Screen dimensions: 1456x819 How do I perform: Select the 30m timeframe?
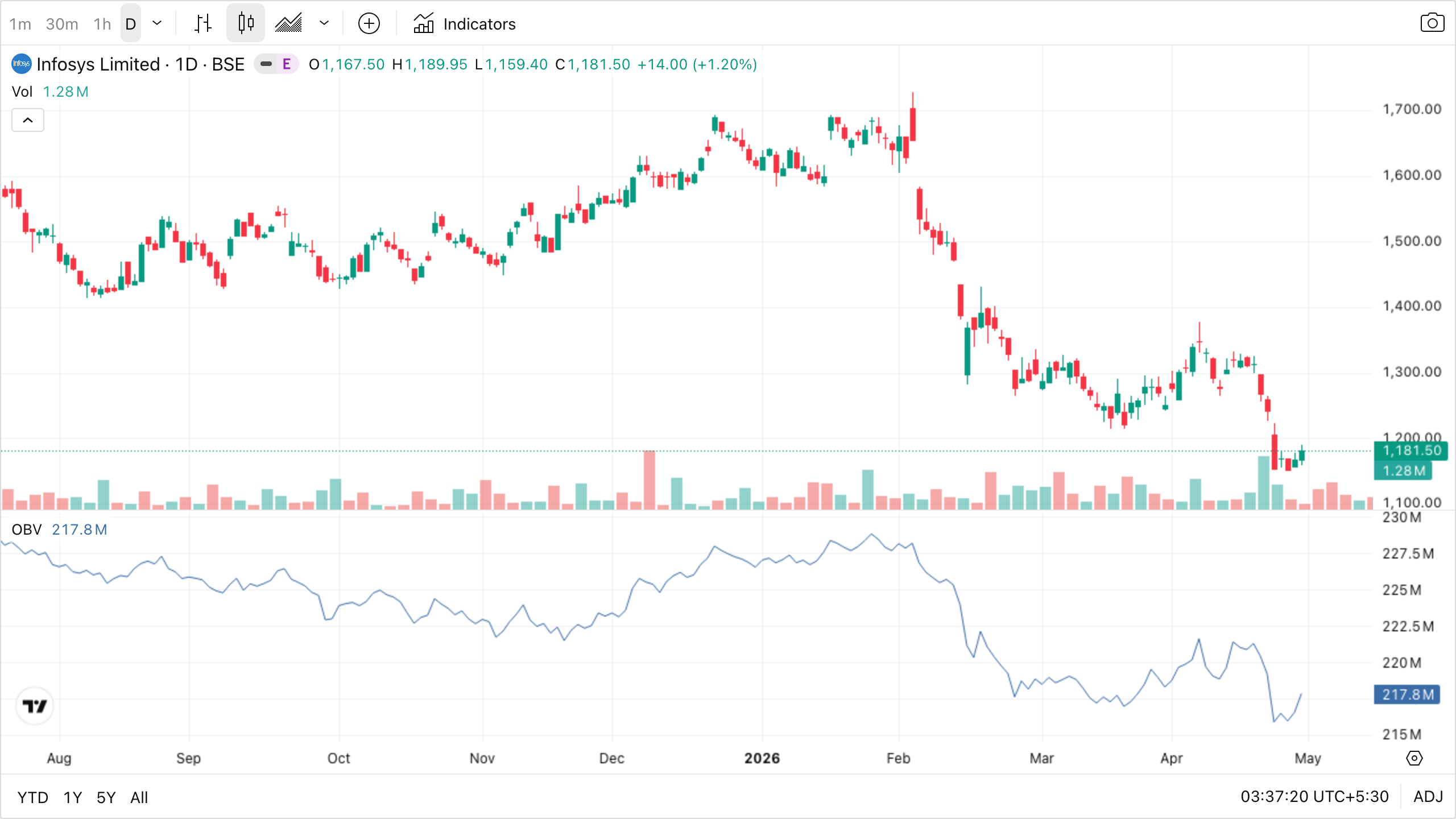click(62, 24)
